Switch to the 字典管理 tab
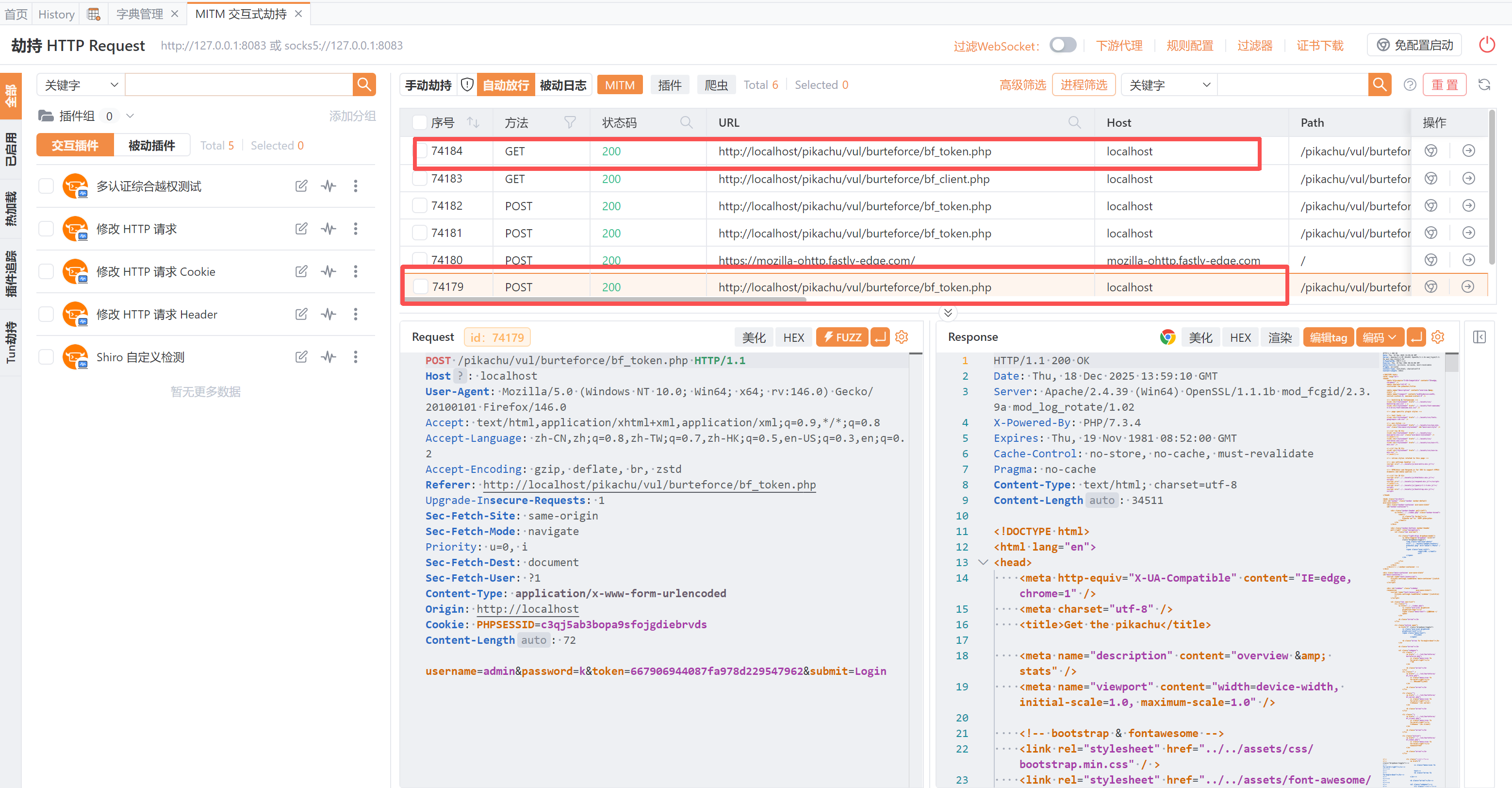1512x788 pixels. point(140,14)
